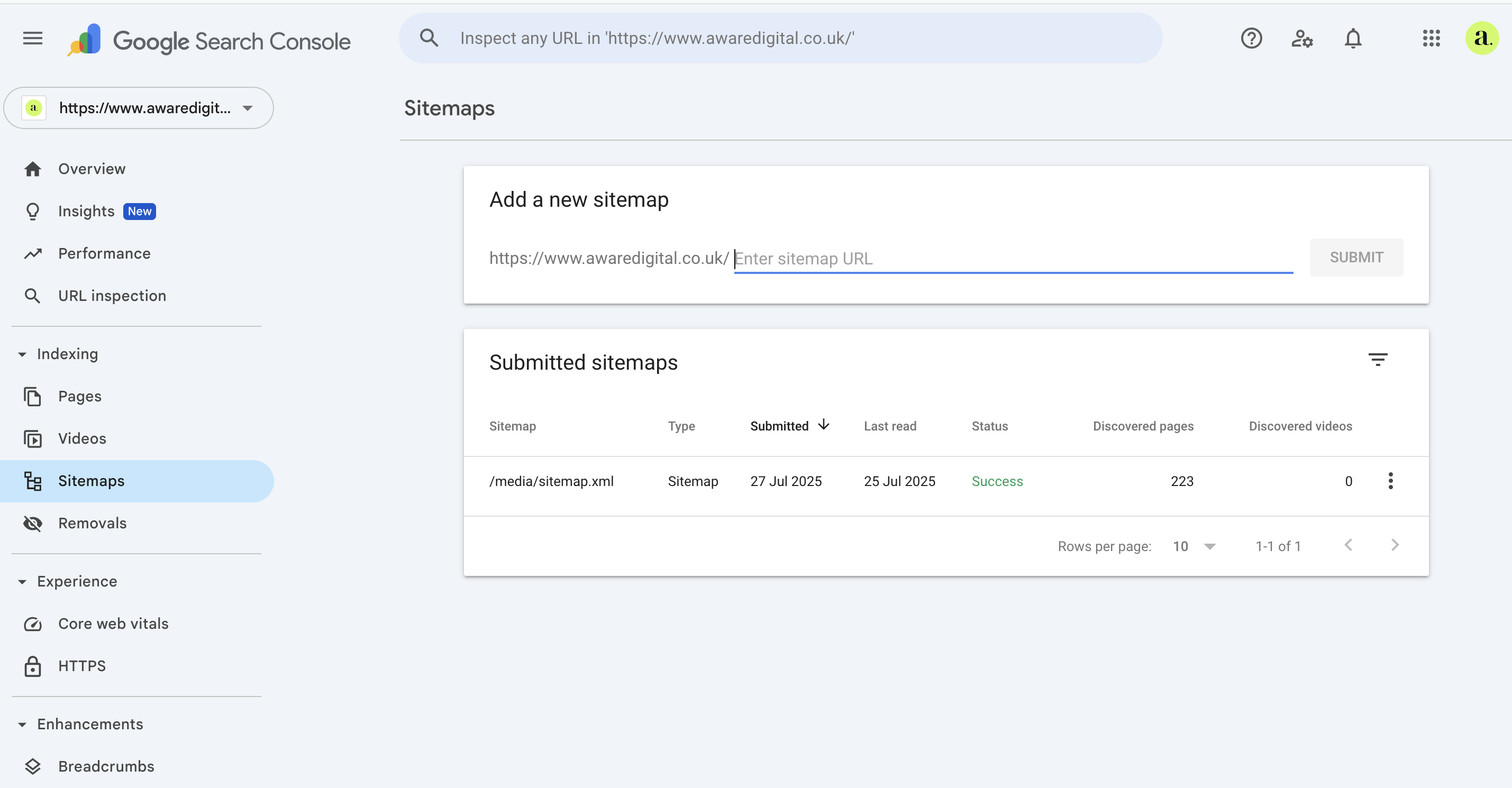Collapse the Indexing section
The width and height of the screenshot is (1512, 788).
[22, 354]
